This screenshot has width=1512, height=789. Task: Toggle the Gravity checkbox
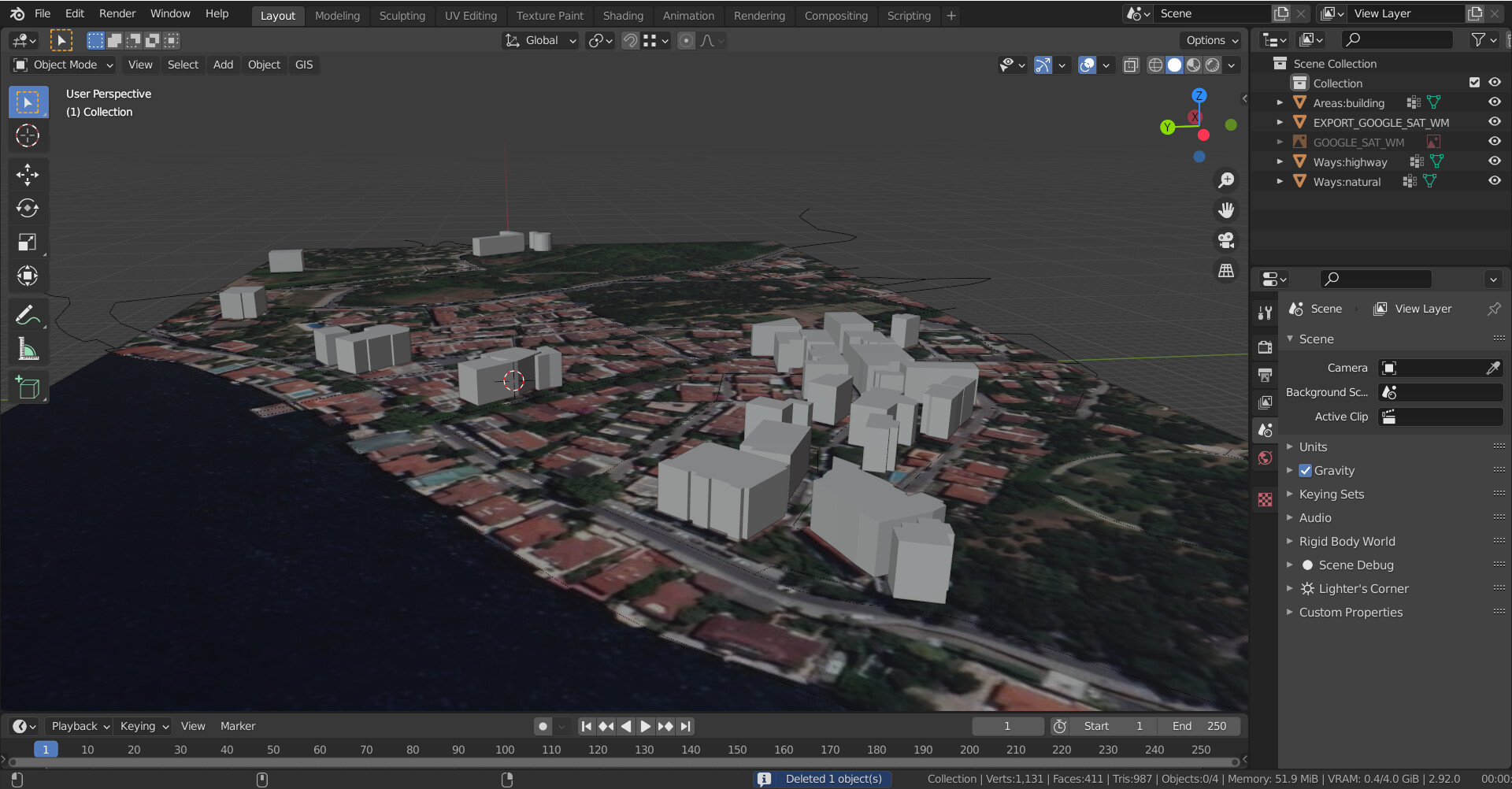click(1306, 471)
